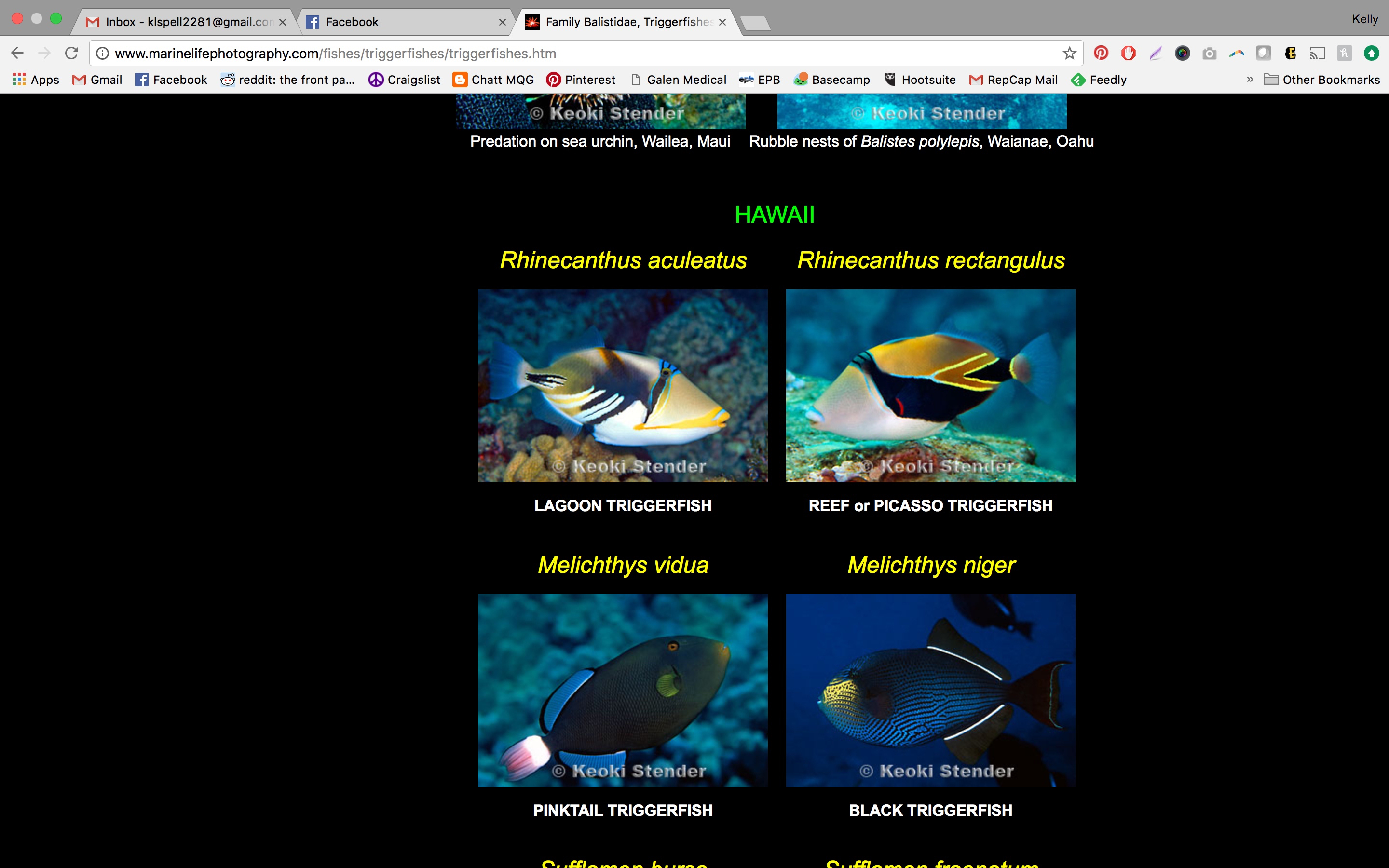This screenshot has height=868, width=1389.
Task: Open the AdBlock stop-hand extension
Action: [1128, 54]
